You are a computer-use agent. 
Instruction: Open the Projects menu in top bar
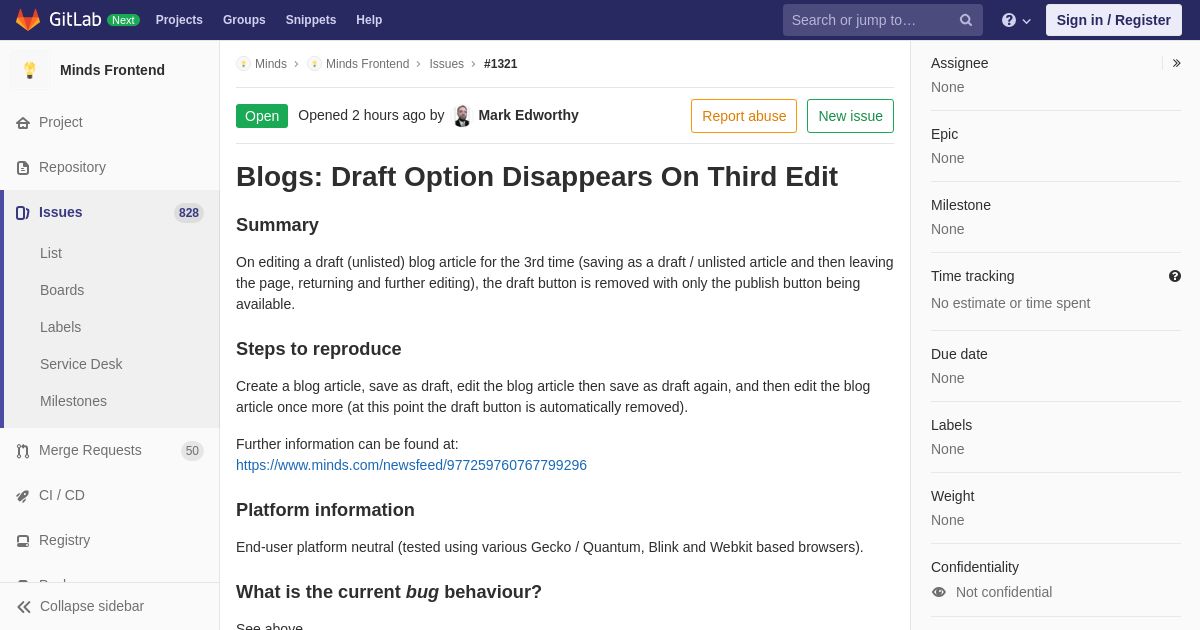tap(179, 20)
